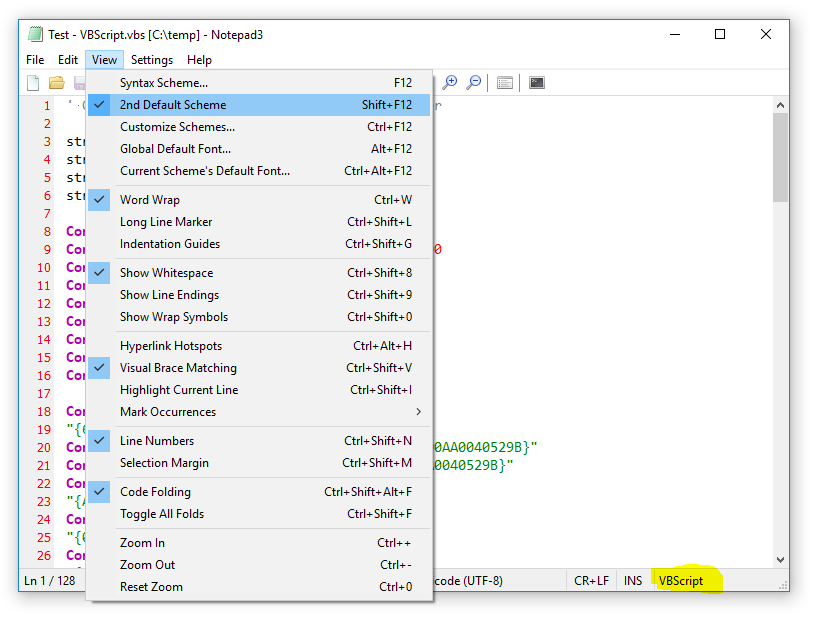Click line number 26 in margin
Image resolution: width=815 pixels, height=618 pixels.
(44, 556)
